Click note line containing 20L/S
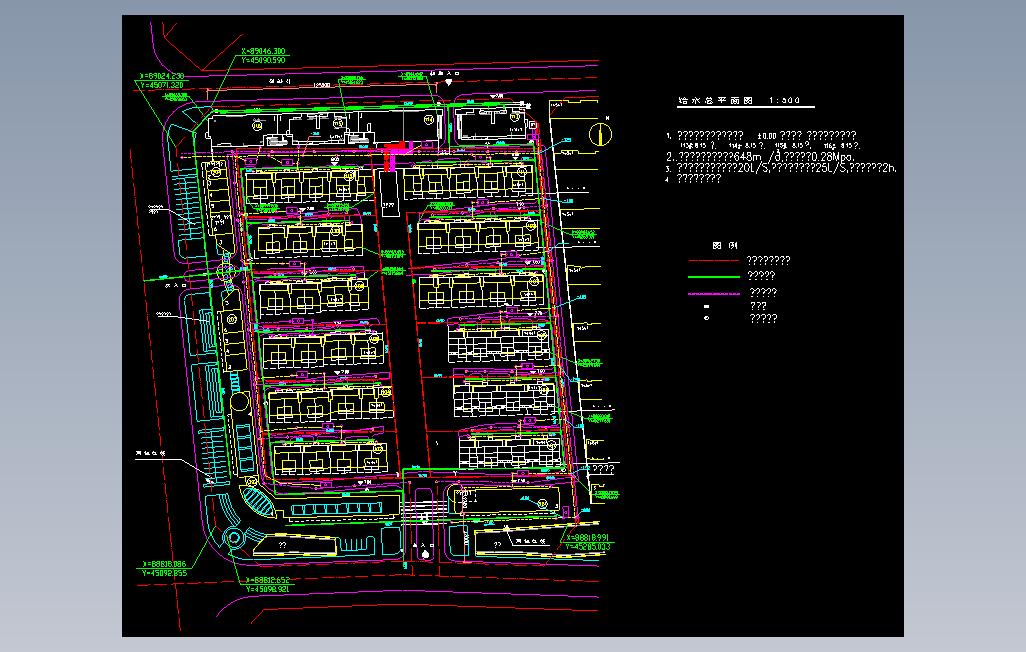This screenshot has height=652, width=1026. point(781,168)
